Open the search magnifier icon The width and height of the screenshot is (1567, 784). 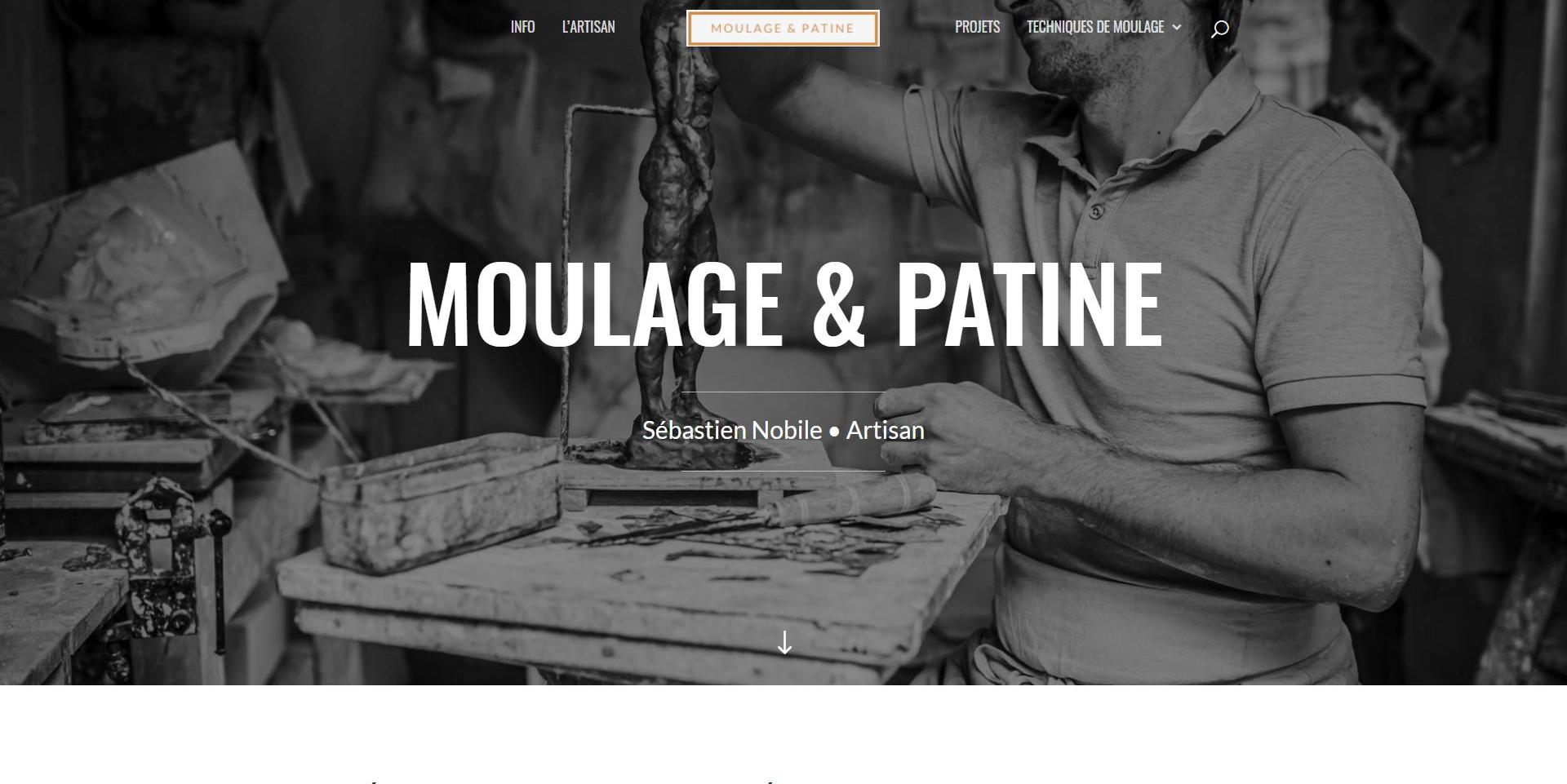[x=1219, y=29]
